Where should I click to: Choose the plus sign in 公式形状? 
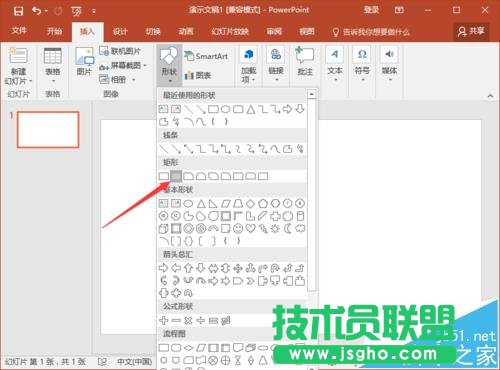coord(163,321)
